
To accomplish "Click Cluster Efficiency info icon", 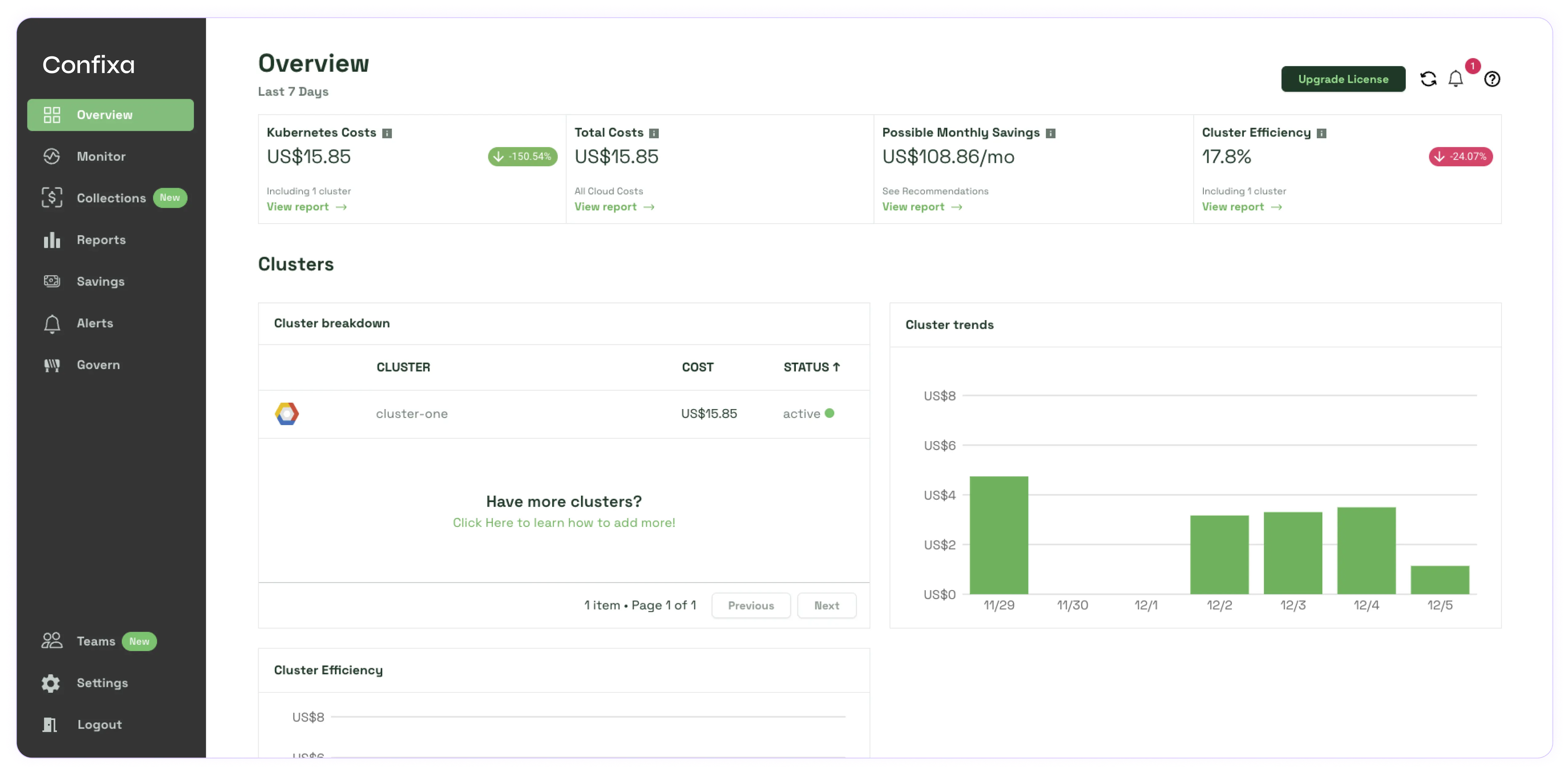I will (1321, 133).
